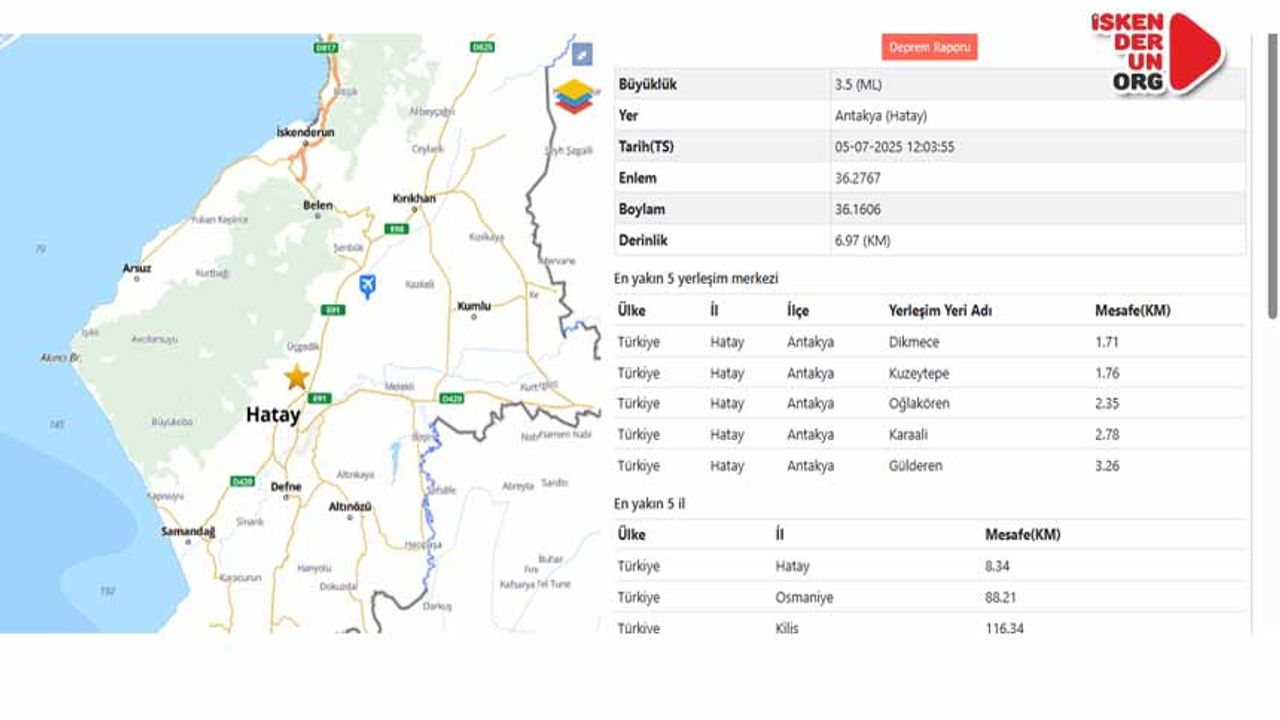
Task: Click the Dikmece settlement row
Action: click(930, 342)
